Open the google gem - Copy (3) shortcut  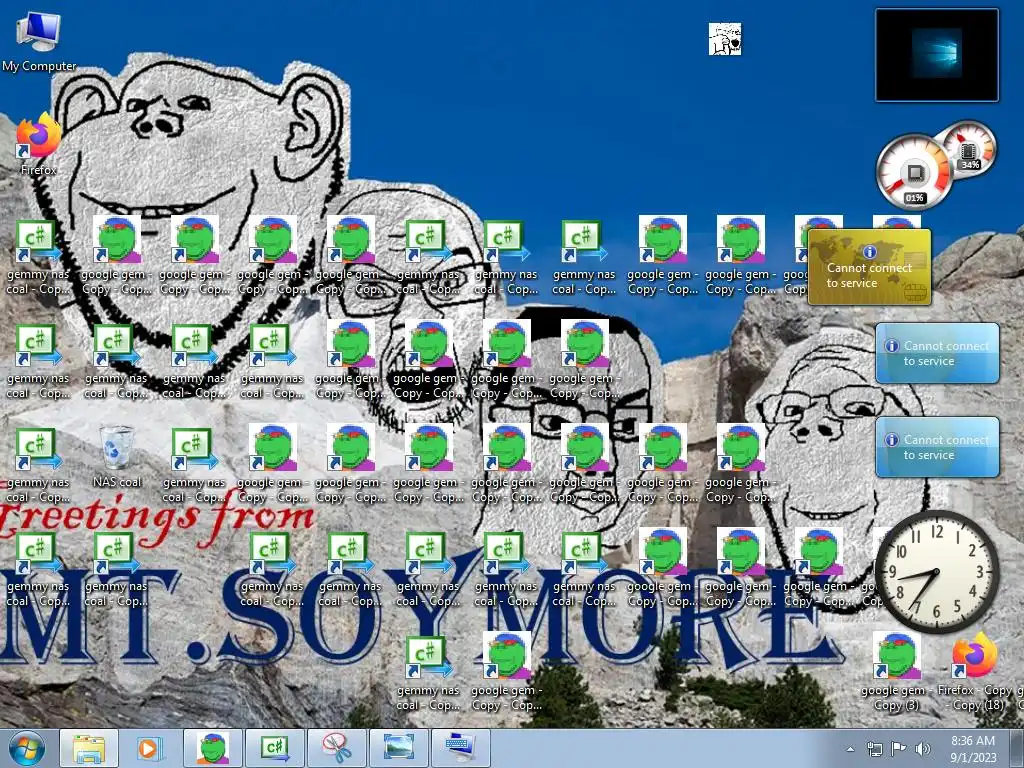pyautogui.click(x=896, y=672)
